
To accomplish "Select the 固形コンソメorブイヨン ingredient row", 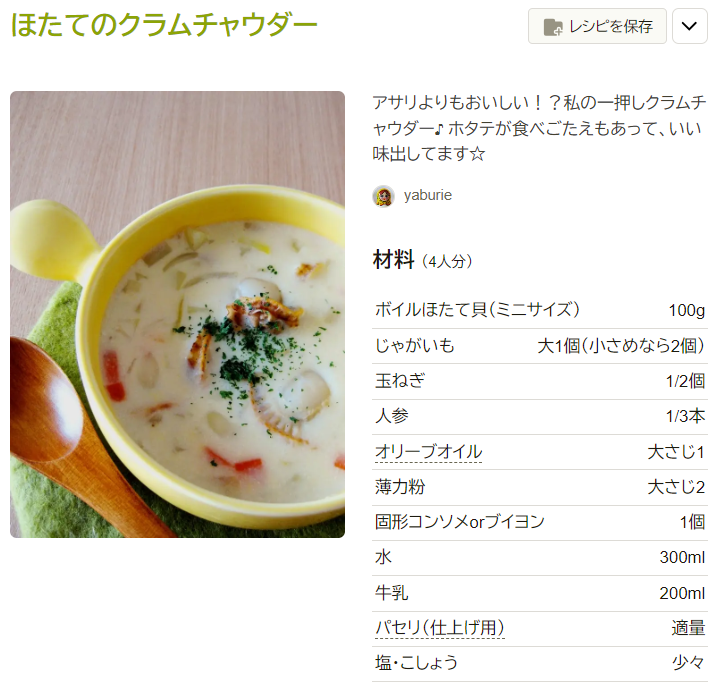I will tap(540, 523).
